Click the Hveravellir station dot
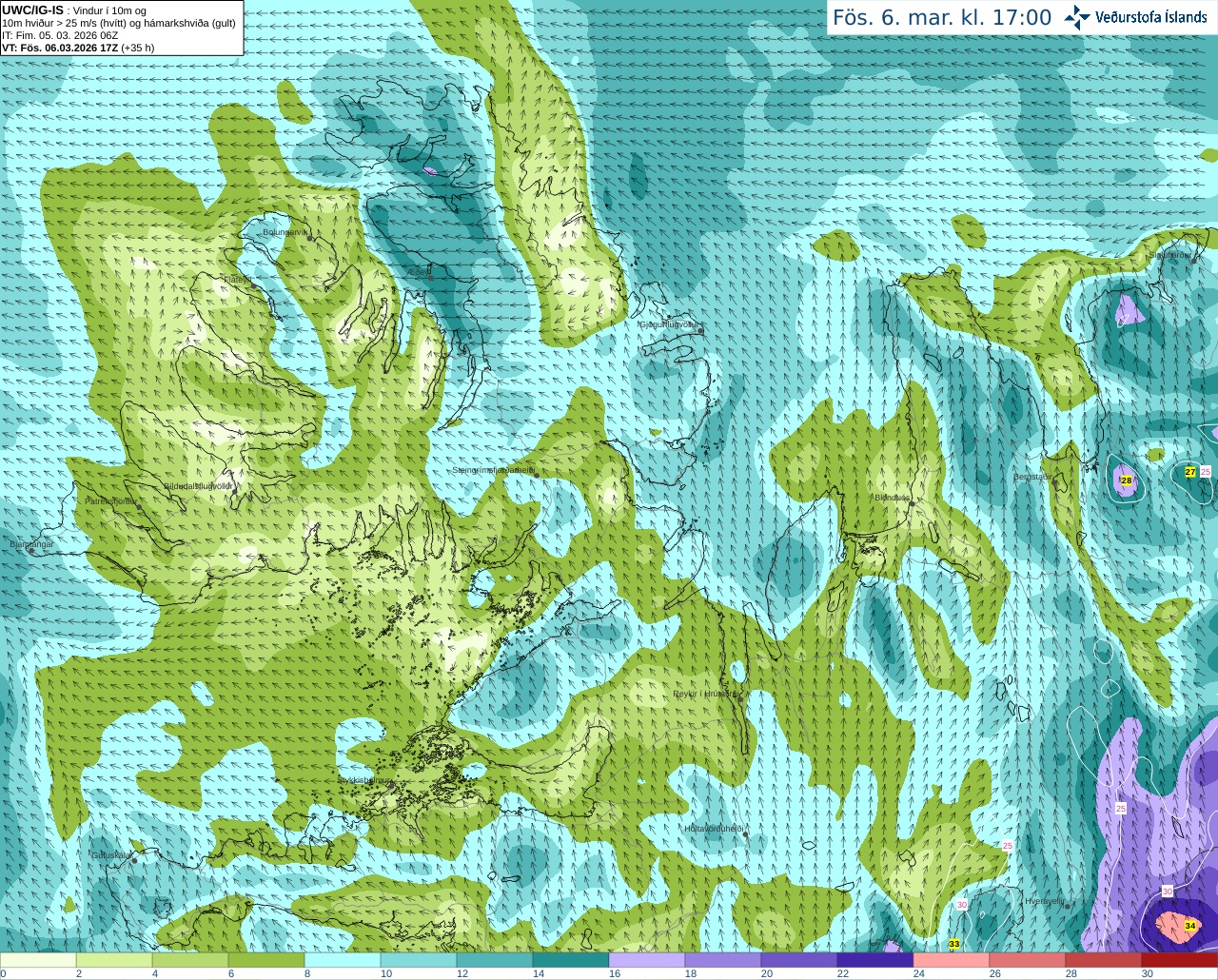The image size is (1218, 980). (x=1068, y=906)
